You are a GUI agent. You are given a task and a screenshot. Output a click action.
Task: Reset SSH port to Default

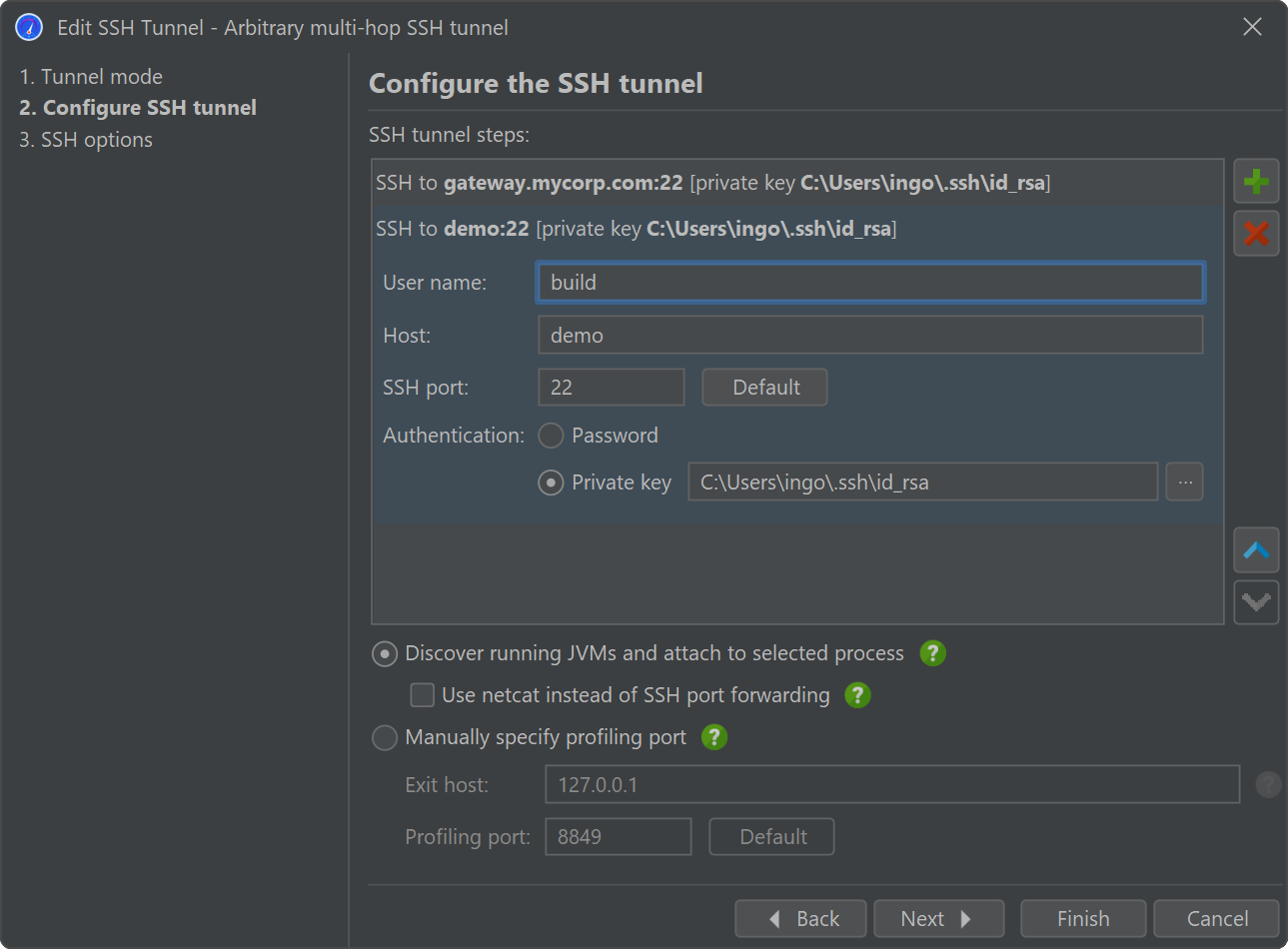tap(764, 388)
